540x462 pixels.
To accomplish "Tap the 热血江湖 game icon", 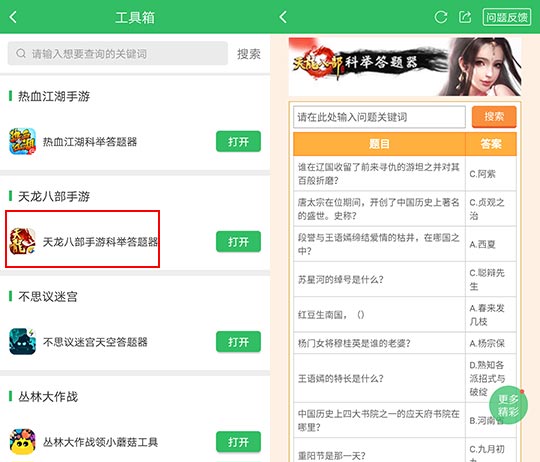I will pos(22,141).
